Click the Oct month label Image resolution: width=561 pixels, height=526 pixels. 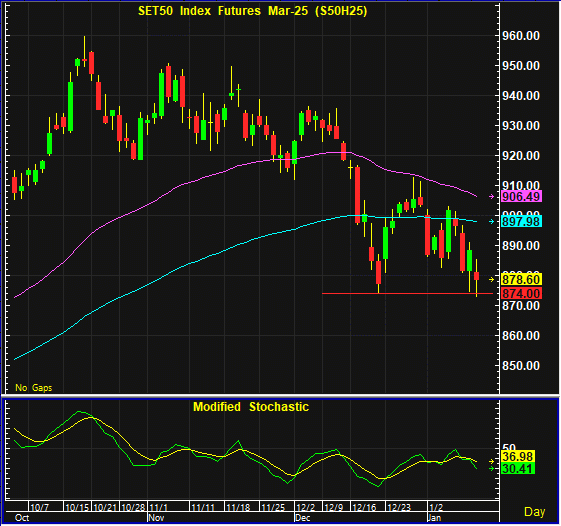click(22, 518)
